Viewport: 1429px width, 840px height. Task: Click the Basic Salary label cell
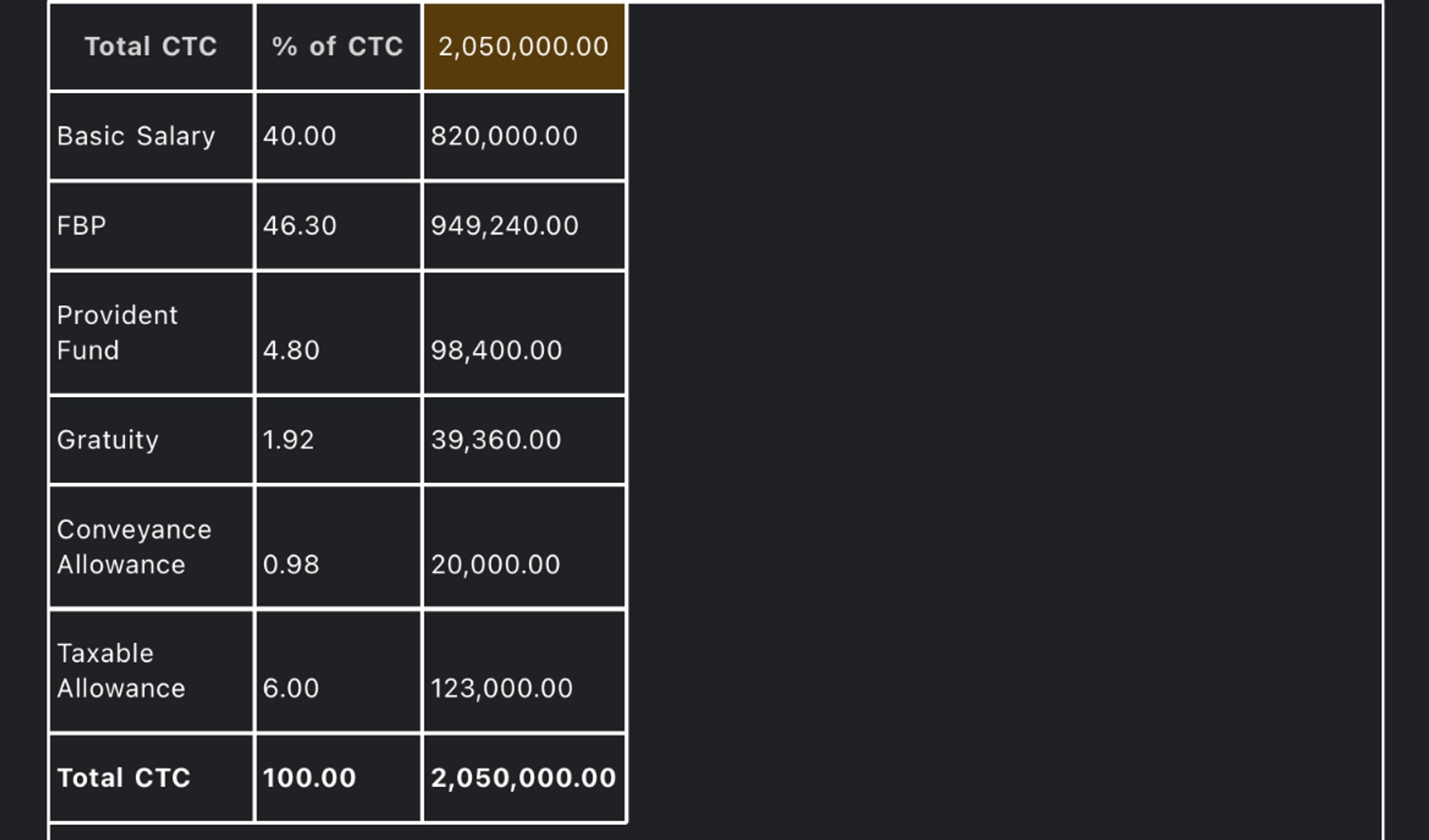[151, 136]
